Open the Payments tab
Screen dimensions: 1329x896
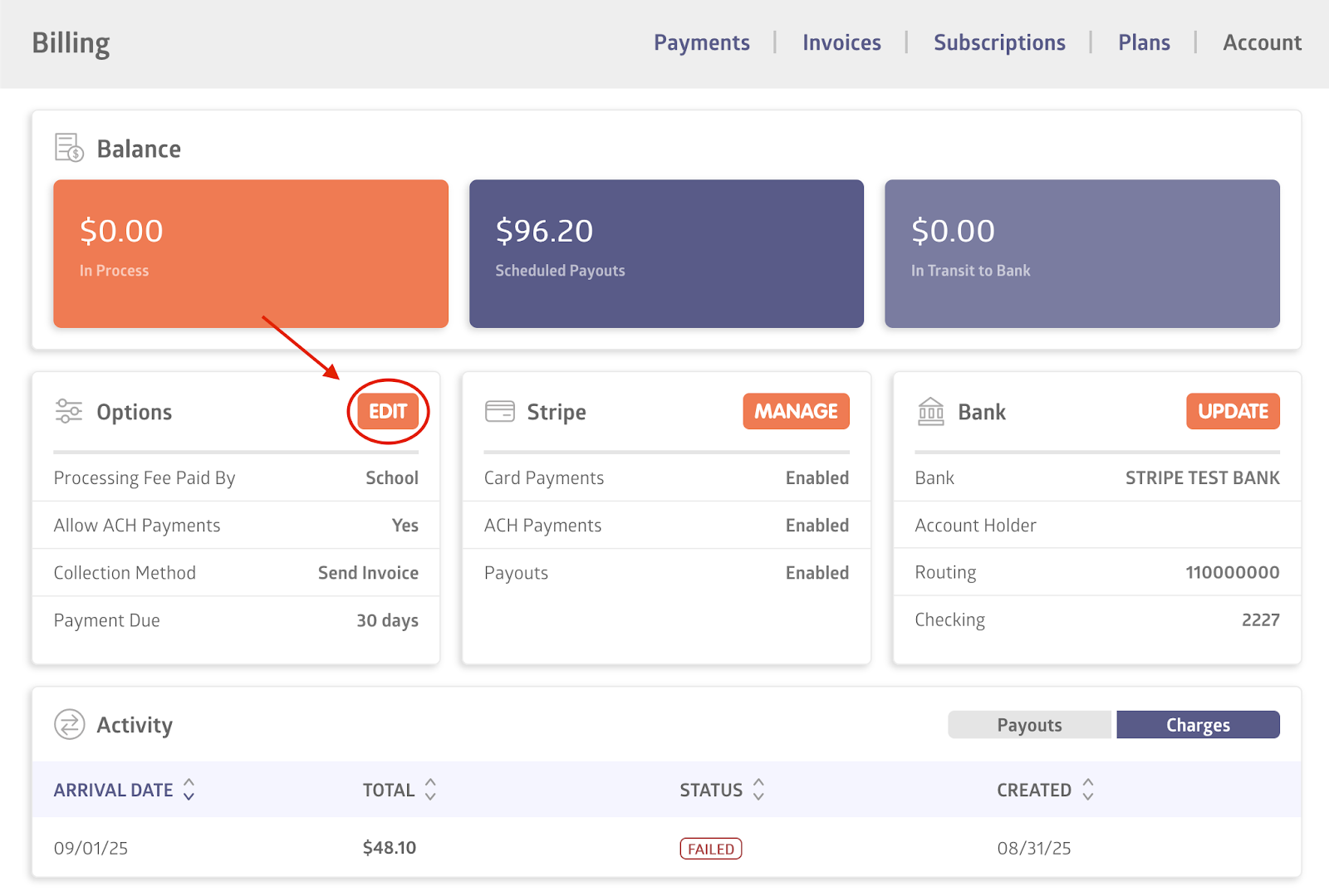[x=701, y=42]
